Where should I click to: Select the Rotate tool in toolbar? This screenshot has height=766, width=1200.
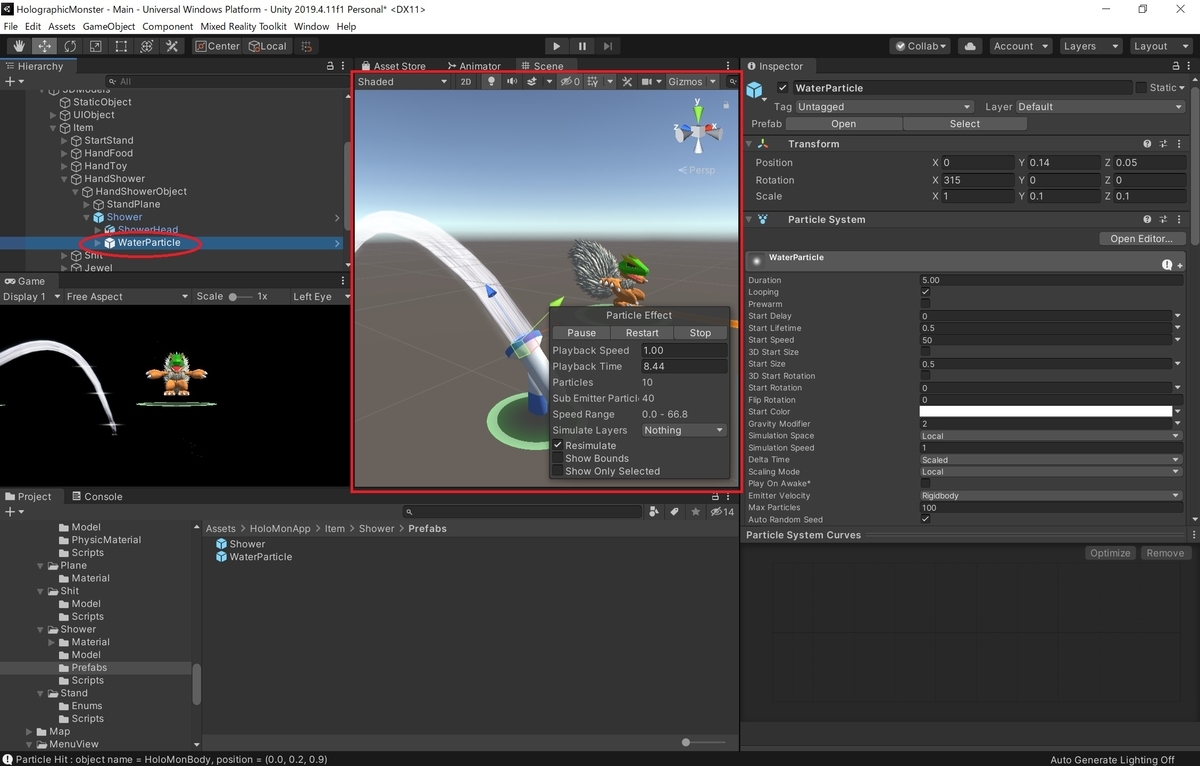pyautogui.click(x=70, y=46)
